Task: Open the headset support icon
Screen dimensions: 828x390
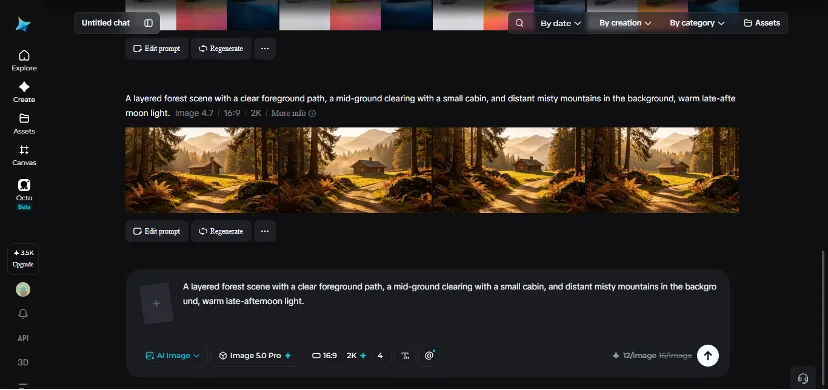Action: tap(803, 378)
